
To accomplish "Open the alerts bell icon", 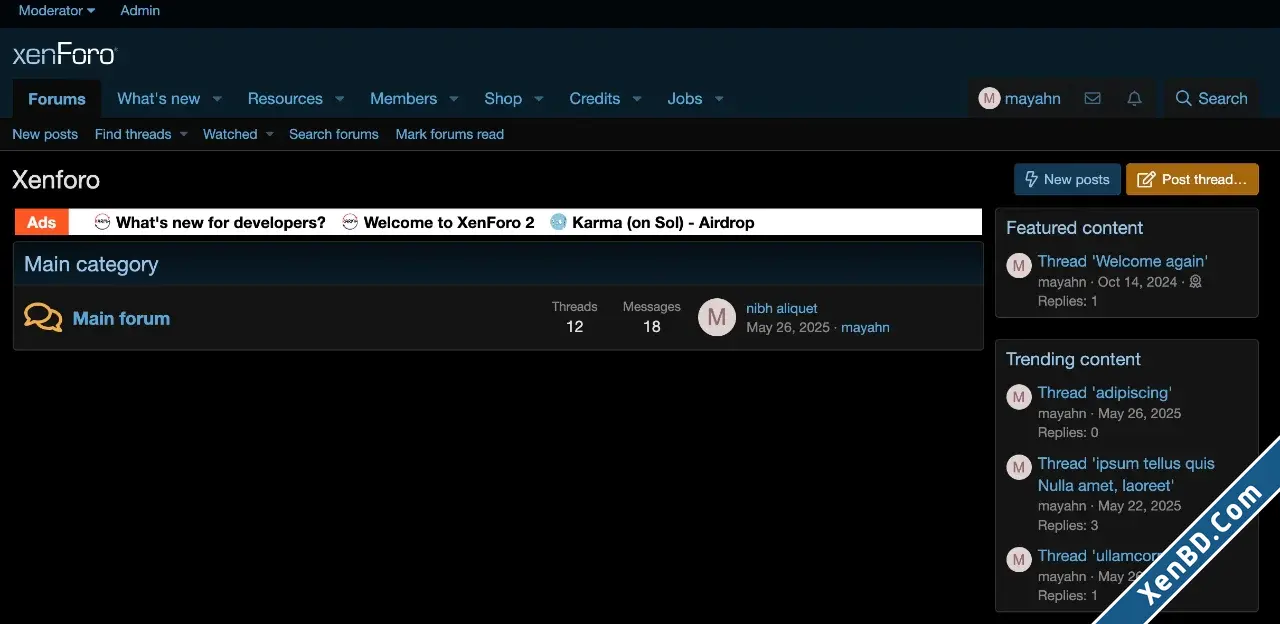I will coord(1134,98).
